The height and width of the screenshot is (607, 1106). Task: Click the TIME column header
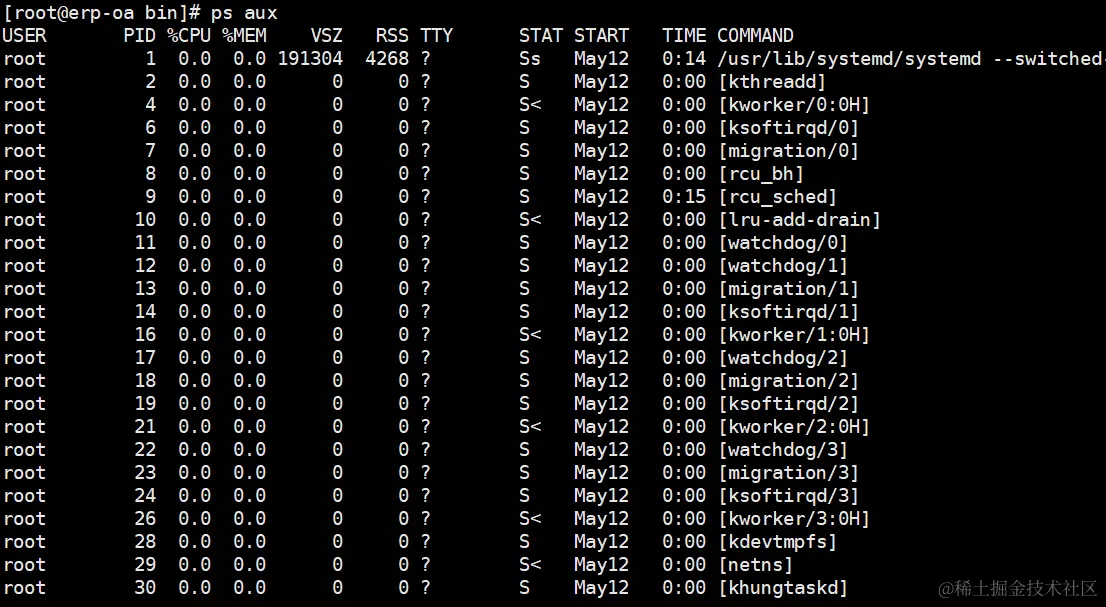click(x=684, y=35)
